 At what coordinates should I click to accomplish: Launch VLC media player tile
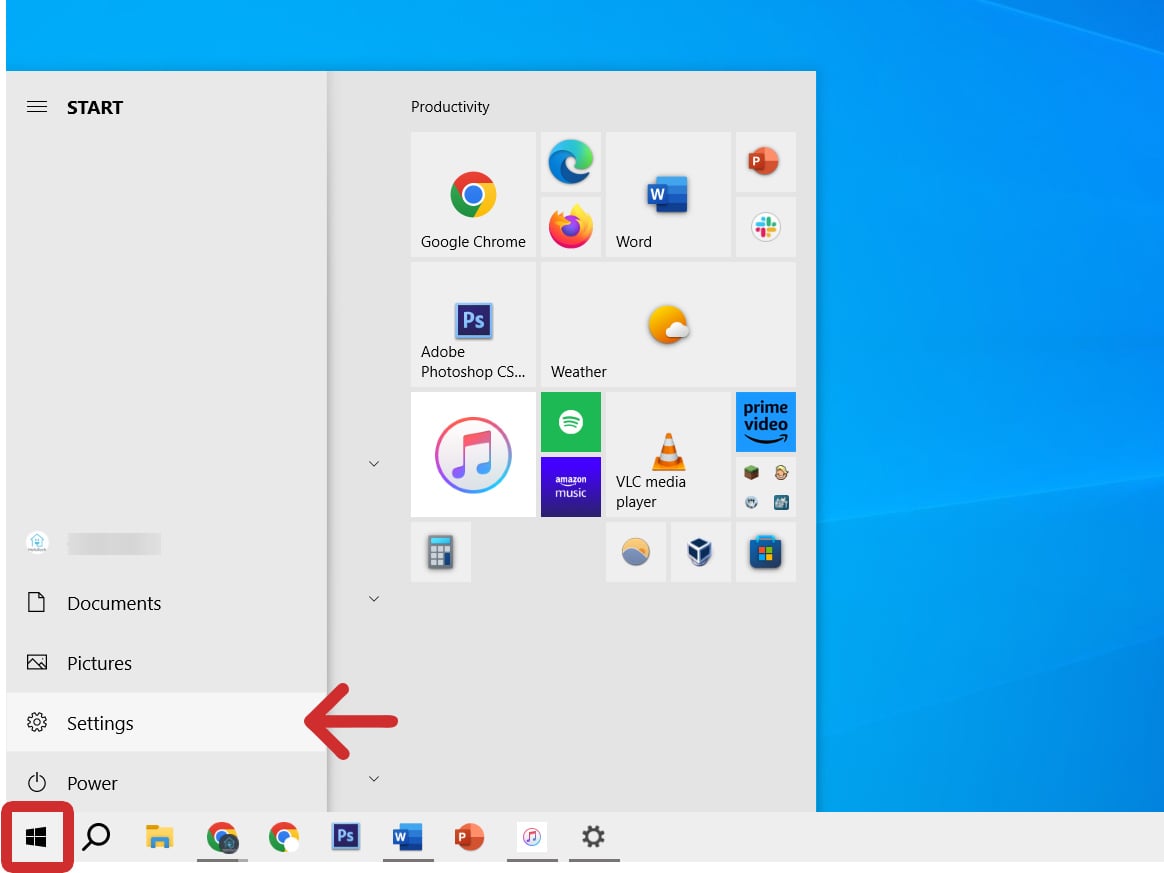[668, 455]
